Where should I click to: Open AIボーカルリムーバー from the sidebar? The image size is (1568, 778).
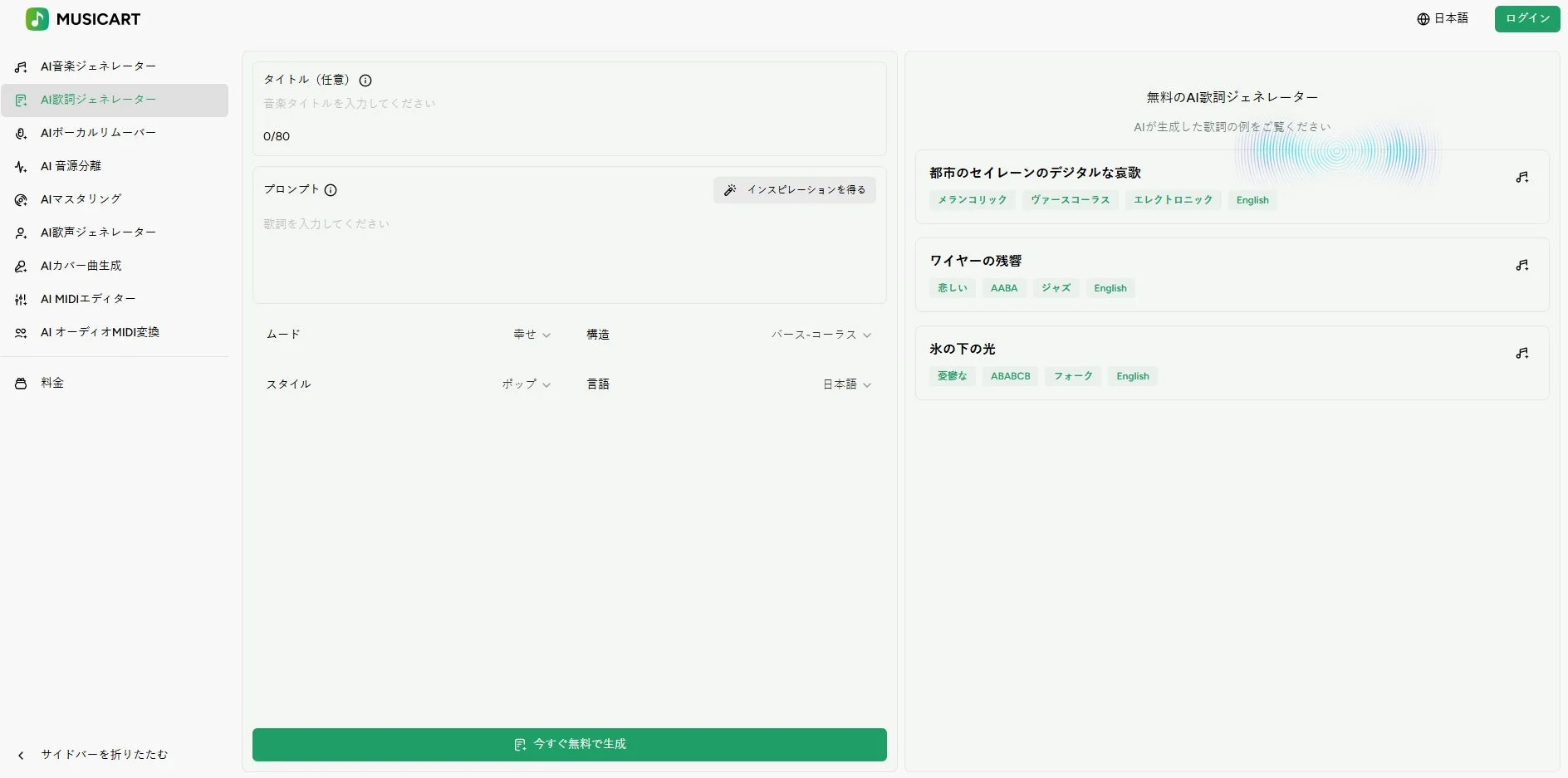pos(100,133)
